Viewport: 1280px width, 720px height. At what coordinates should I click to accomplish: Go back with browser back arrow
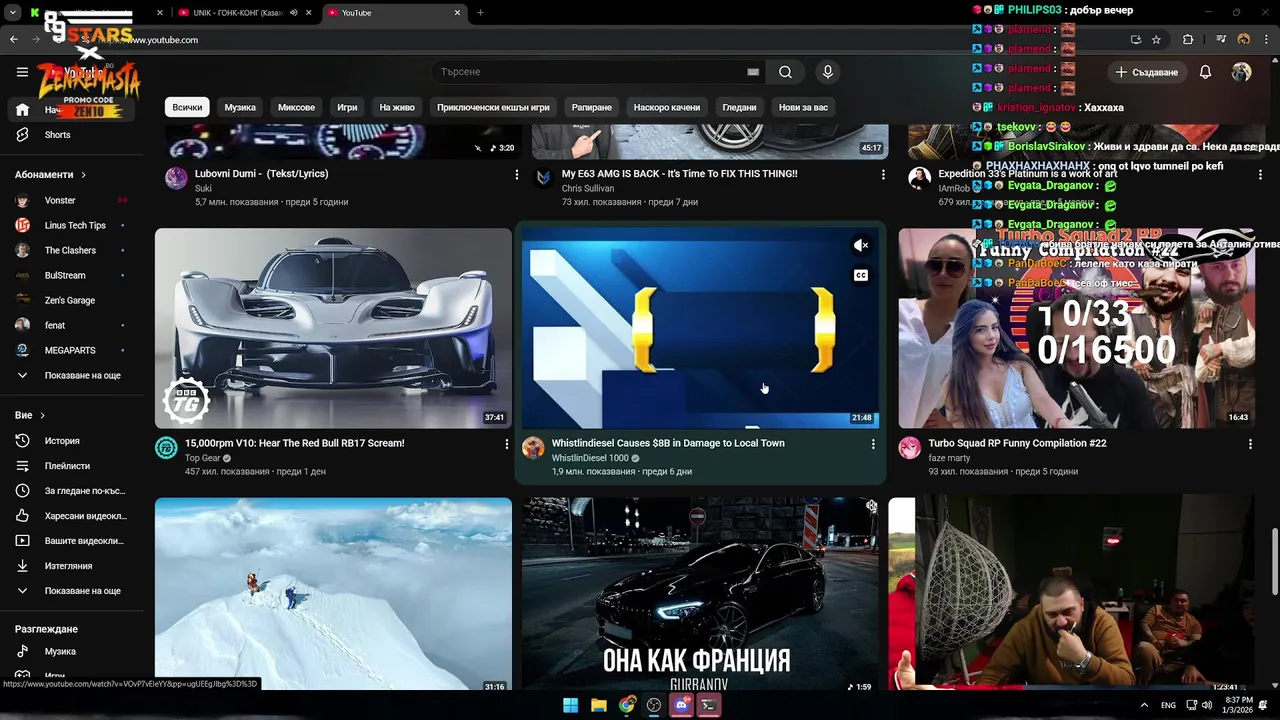point(14,40)
